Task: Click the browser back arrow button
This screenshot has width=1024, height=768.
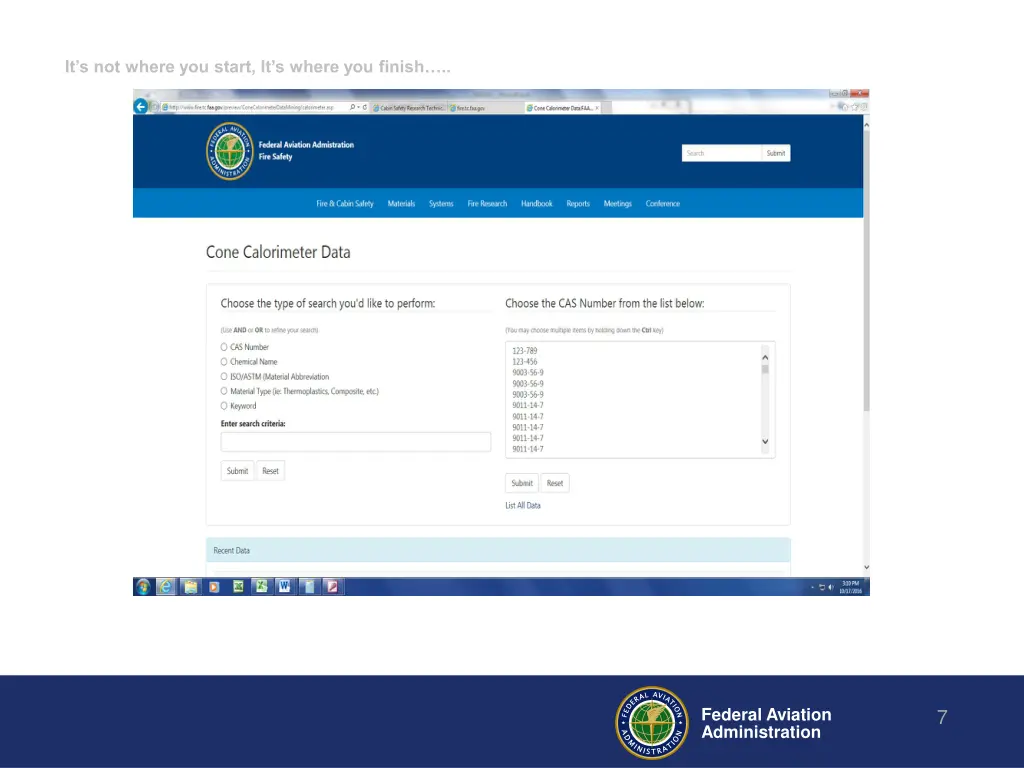Action: pos(140,106)
